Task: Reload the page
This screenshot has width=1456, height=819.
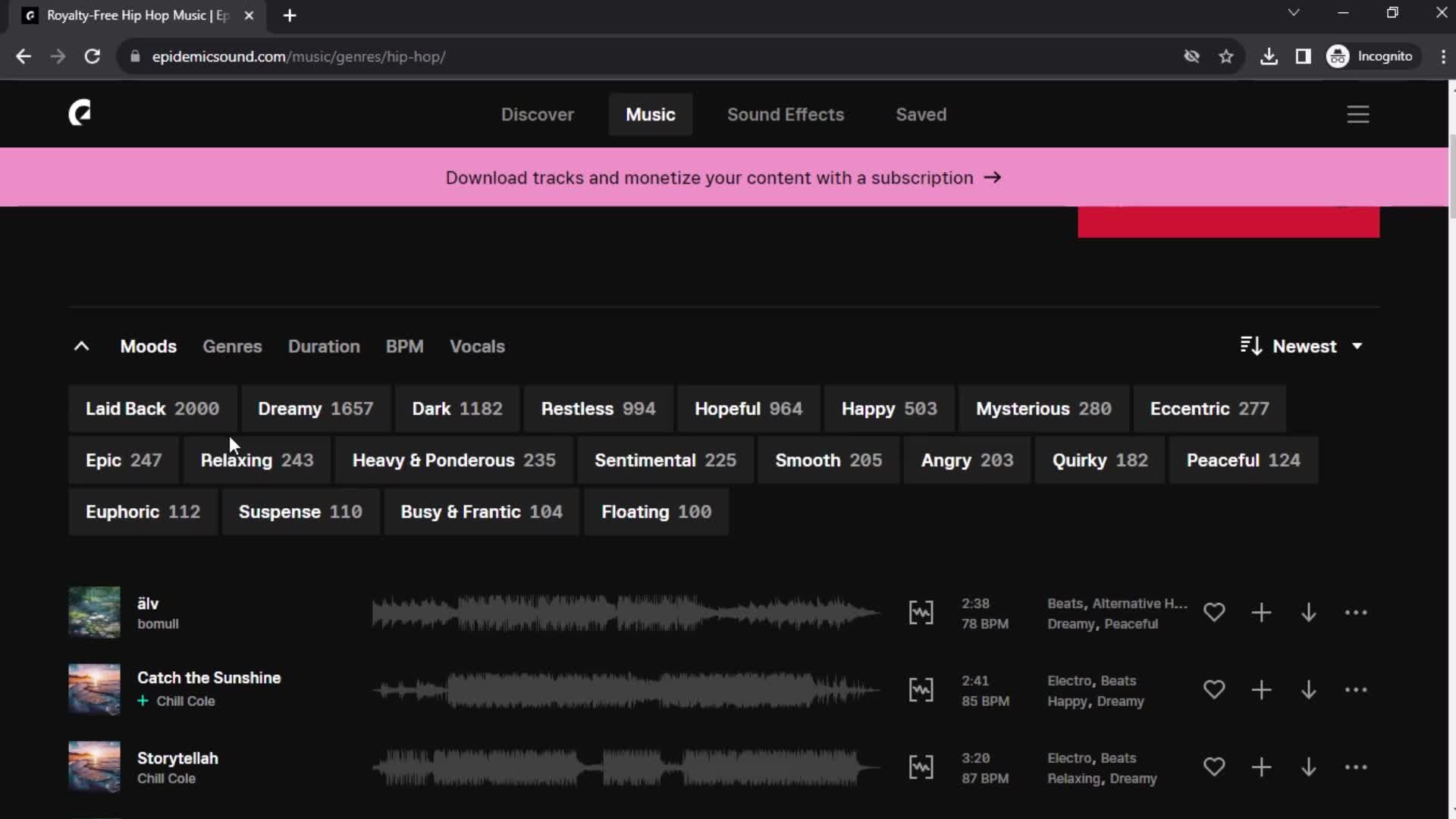Action: pyautogui.click(x=93, y=56)
